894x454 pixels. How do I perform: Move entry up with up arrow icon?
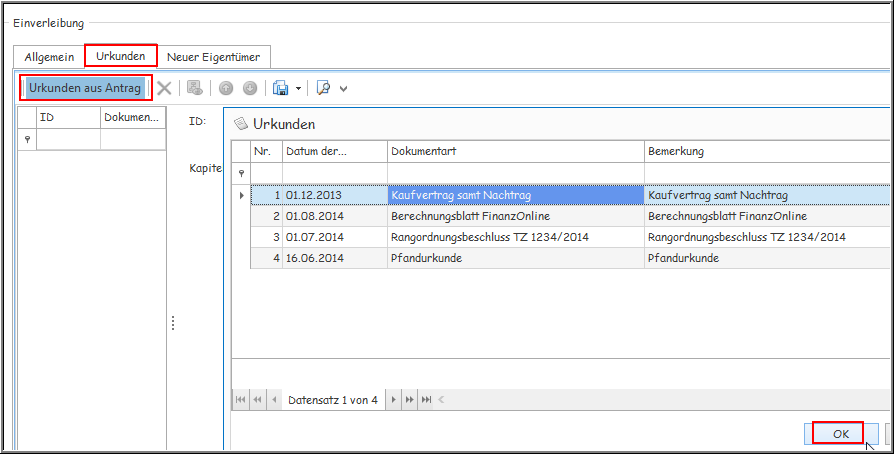tap(227, 88)
